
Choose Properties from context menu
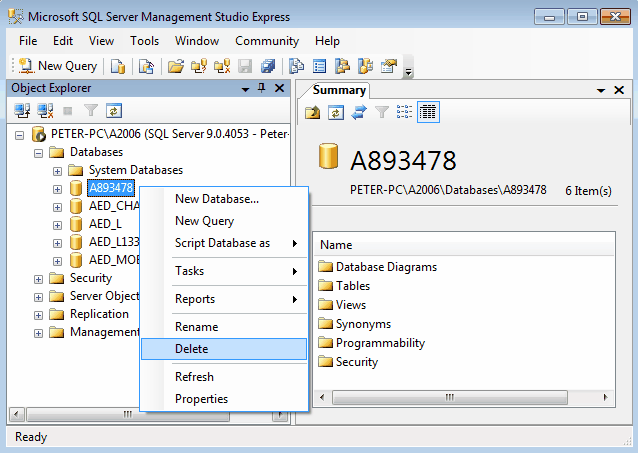224,399
